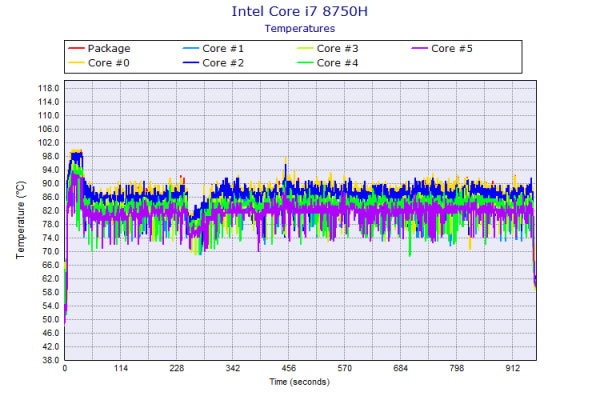This screenshot has height=400, width=600.
Task: Click the 110.0 y-axis value
Action: pyautogui.click(x=49, y=115)
